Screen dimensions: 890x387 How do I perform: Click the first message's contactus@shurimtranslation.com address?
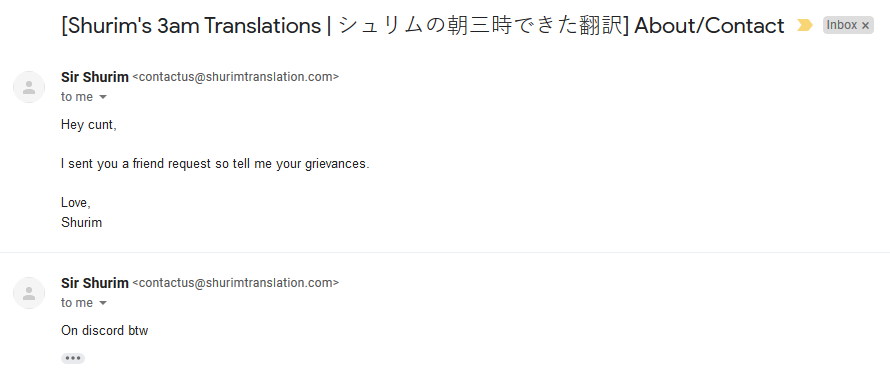click(x=236, y=77)
